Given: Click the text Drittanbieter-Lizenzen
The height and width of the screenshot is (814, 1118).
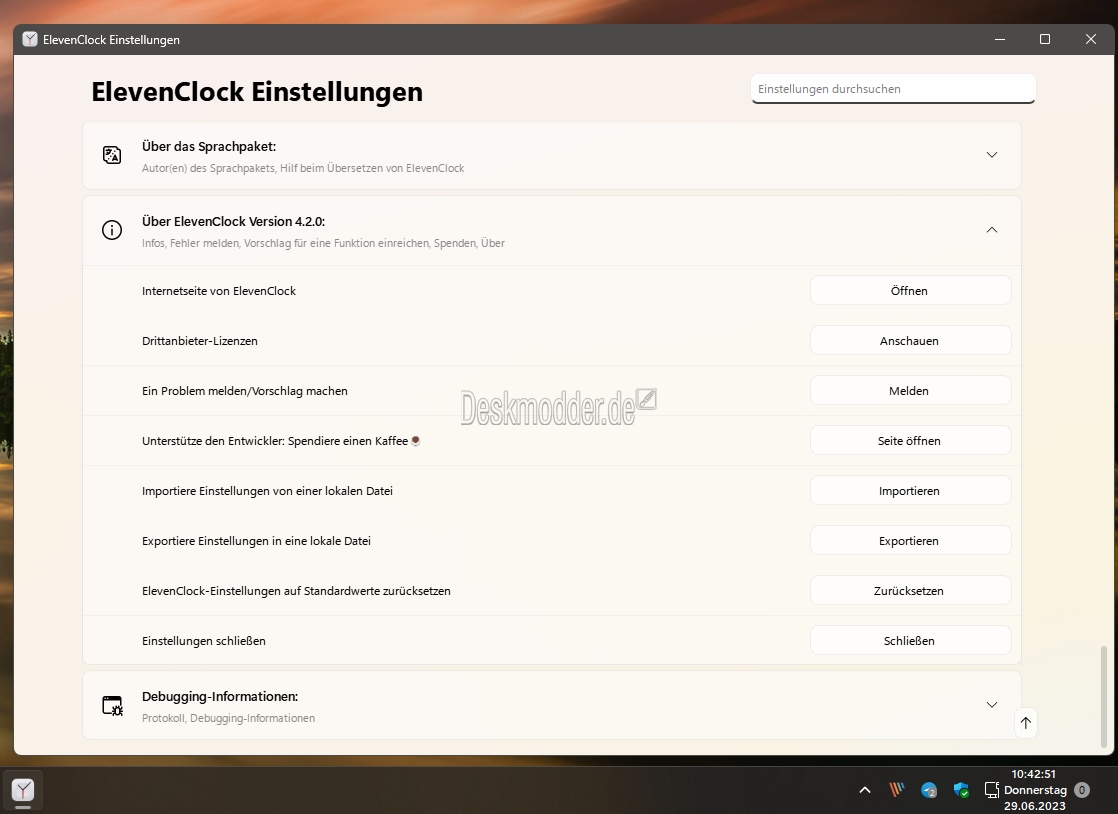Looking at the screenshot, I should tap(200, 341).
